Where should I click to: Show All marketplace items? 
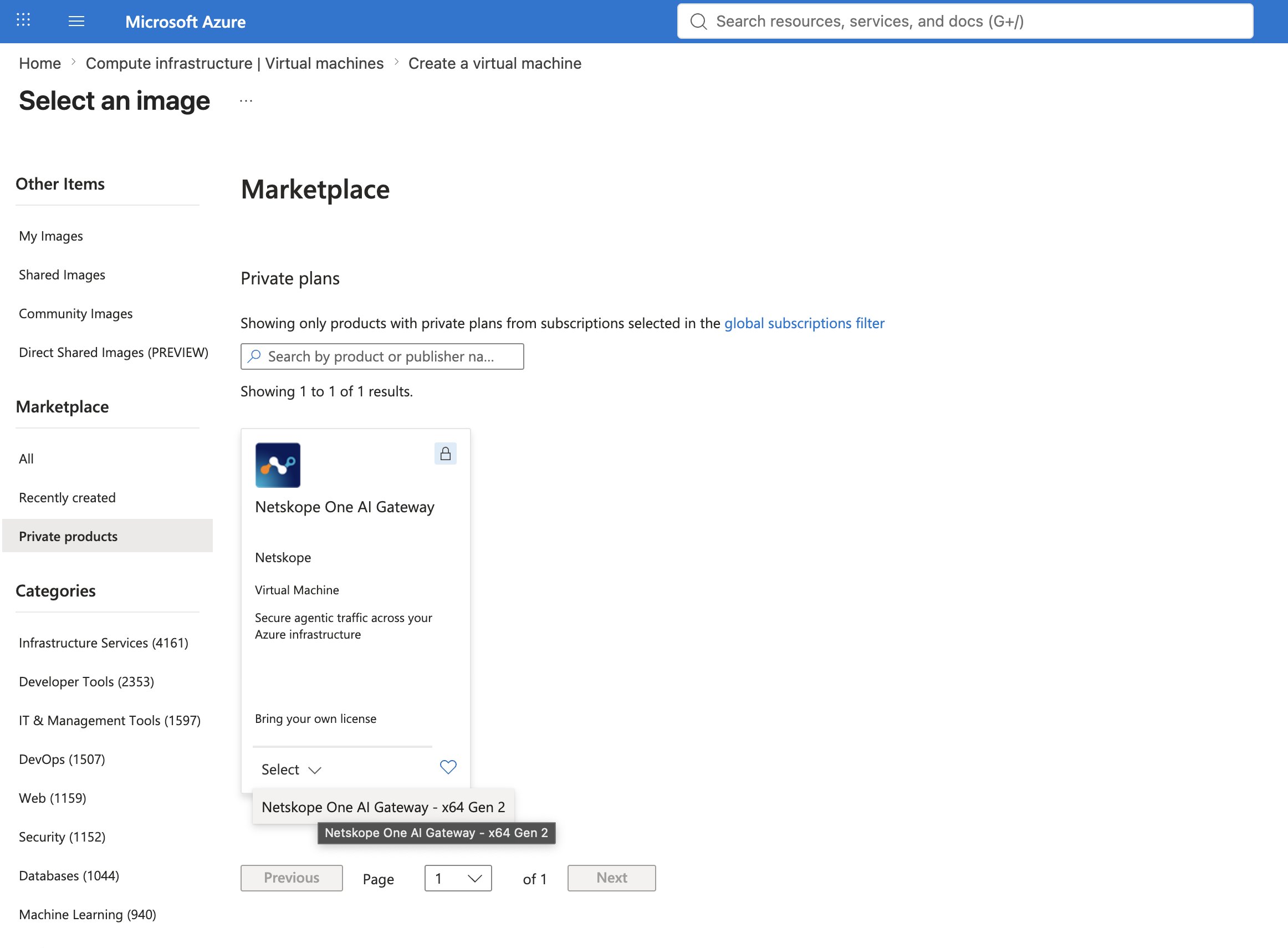pyautogui.click(x=27, y=458)
